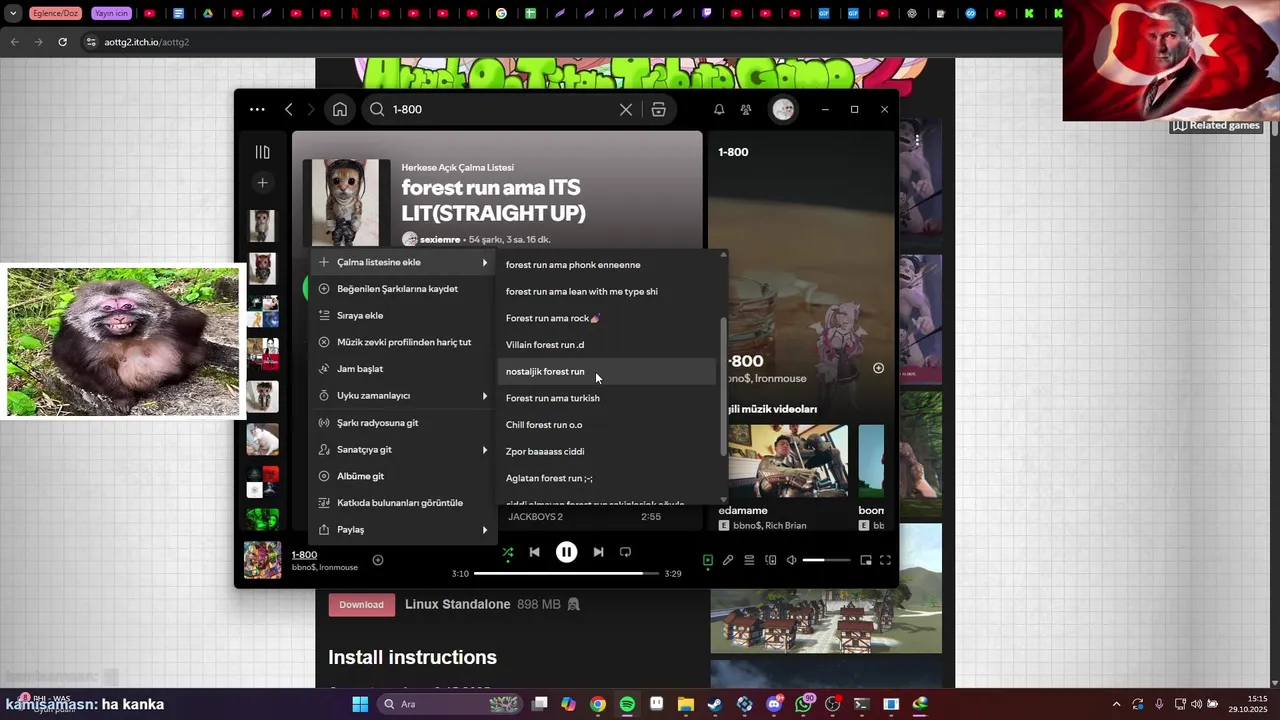Mute the Spotify volume speaker
This screenshot has width=1280, height=720.
(792, 561)
